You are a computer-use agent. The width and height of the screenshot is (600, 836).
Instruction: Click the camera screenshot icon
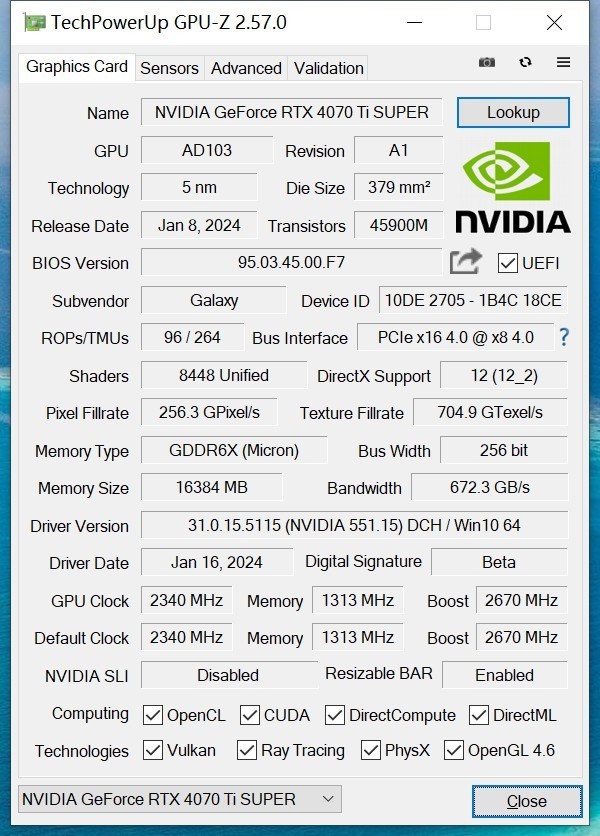tap(487, 62)
